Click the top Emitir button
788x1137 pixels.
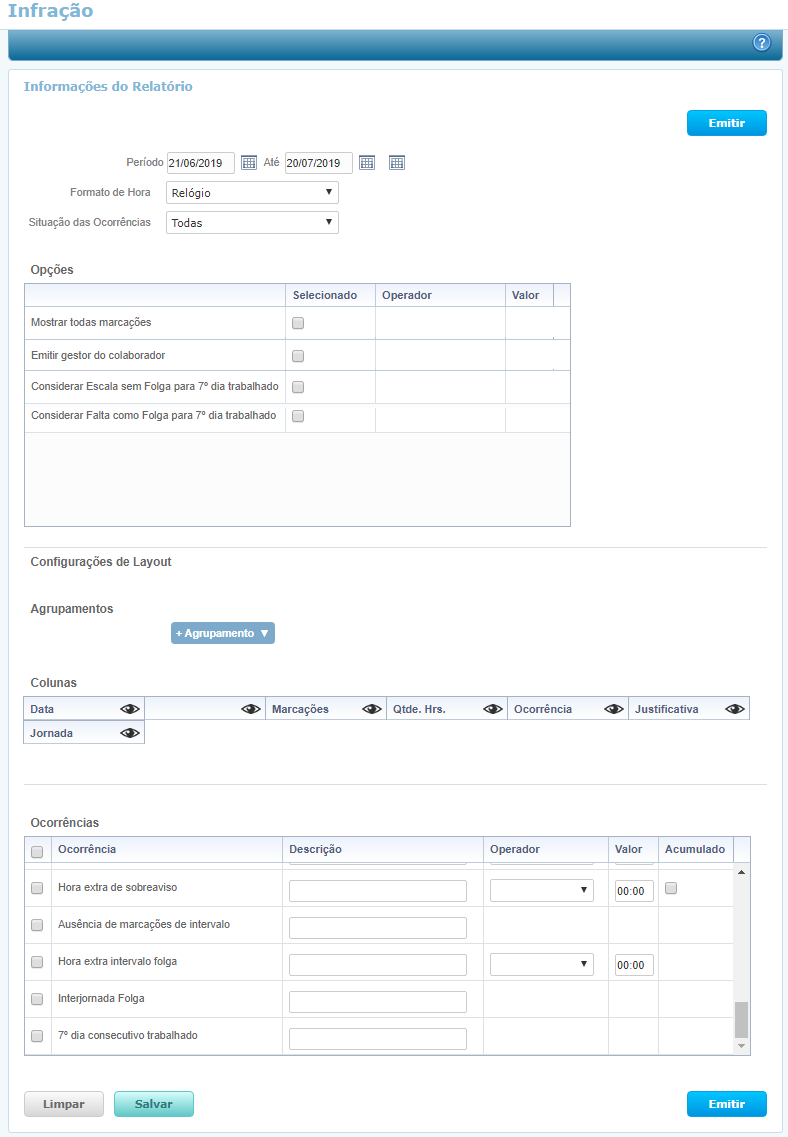coord(726,123)
